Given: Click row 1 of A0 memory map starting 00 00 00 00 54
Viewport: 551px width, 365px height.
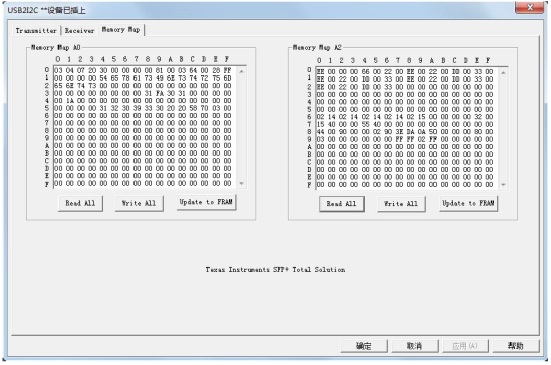Looking at the screenshot, I should pyautogui.click(x=143, y=78).
